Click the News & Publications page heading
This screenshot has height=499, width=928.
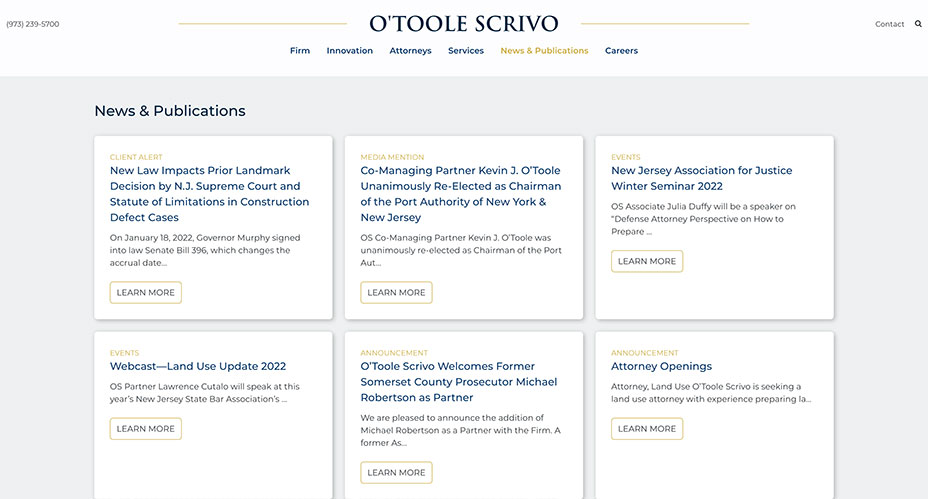170,111
